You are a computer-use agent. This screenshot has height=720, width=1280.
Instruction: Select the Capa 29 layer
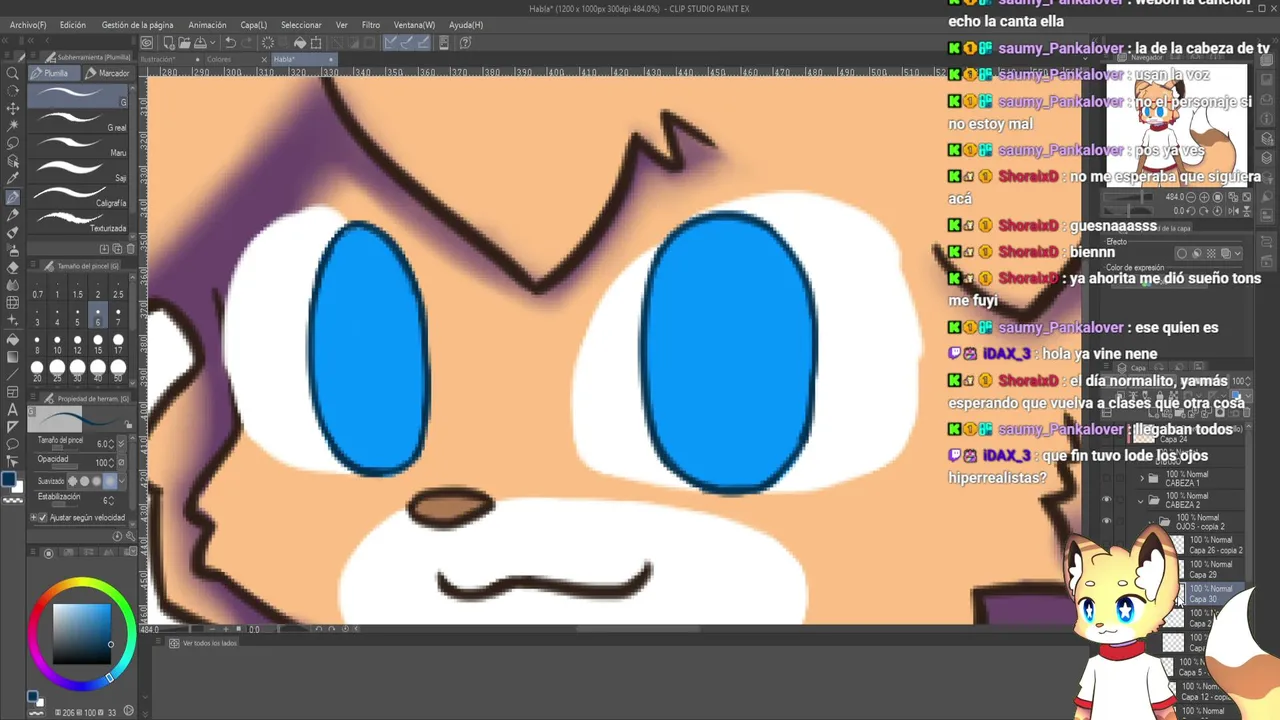click(x=1205, y=569)
